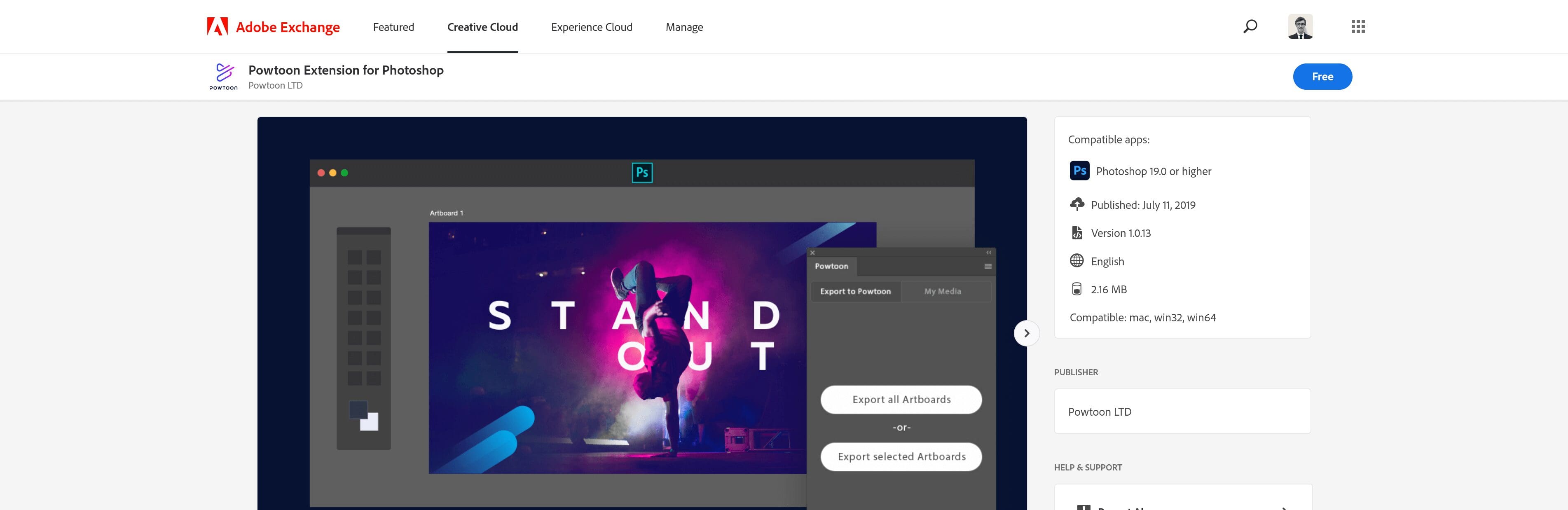This screenshot has height=510, width=1568.
Task: Click the English globe icon
Action: click(x=1077, y=260)
